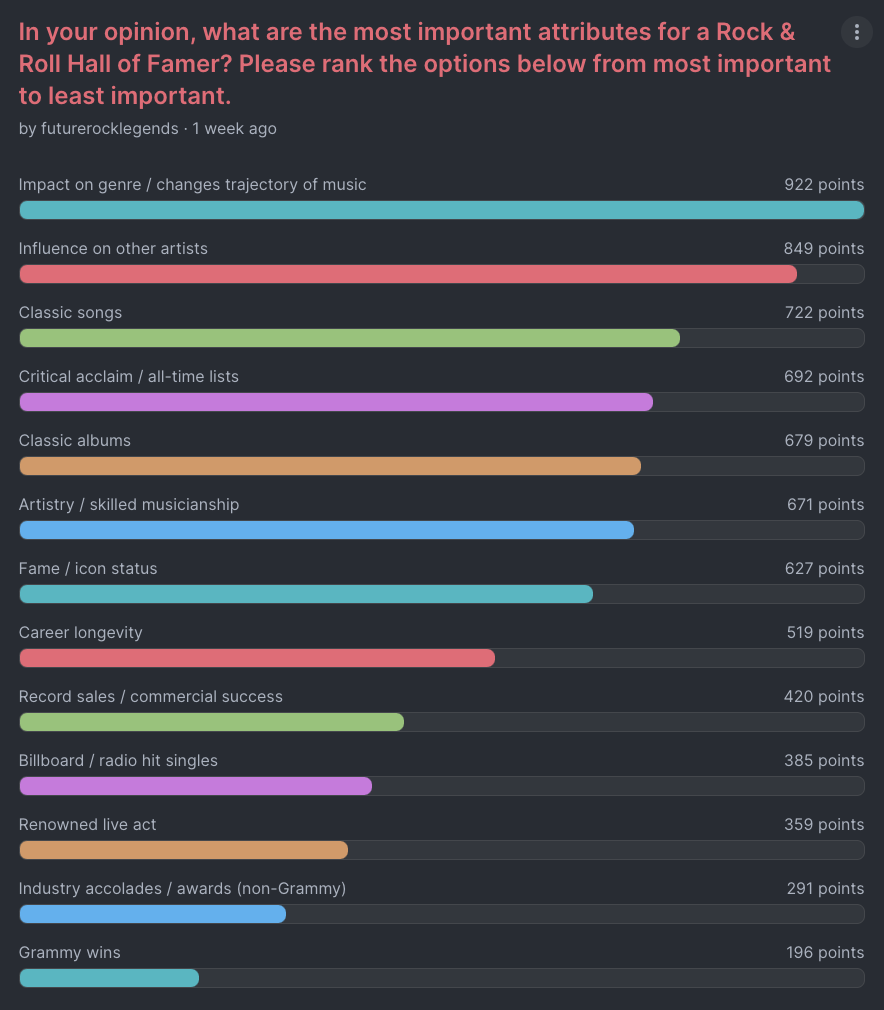
Task: Click the Grammy wins result bar
Action: 109,978
